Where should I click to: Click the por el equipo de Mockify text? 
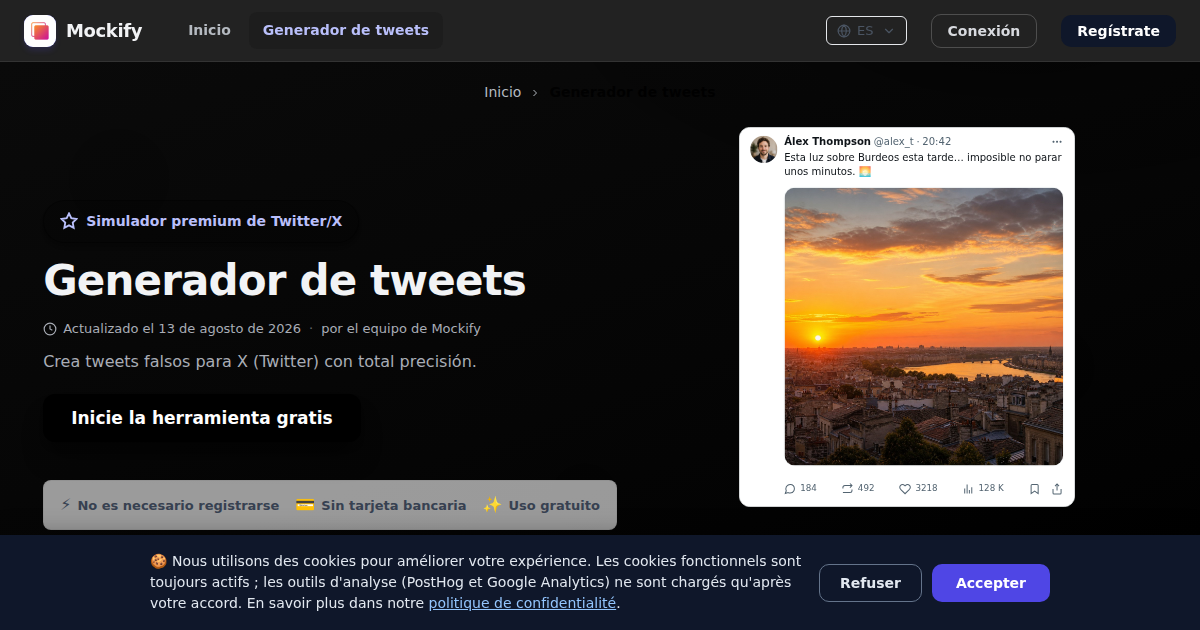[x=401, y=329]
